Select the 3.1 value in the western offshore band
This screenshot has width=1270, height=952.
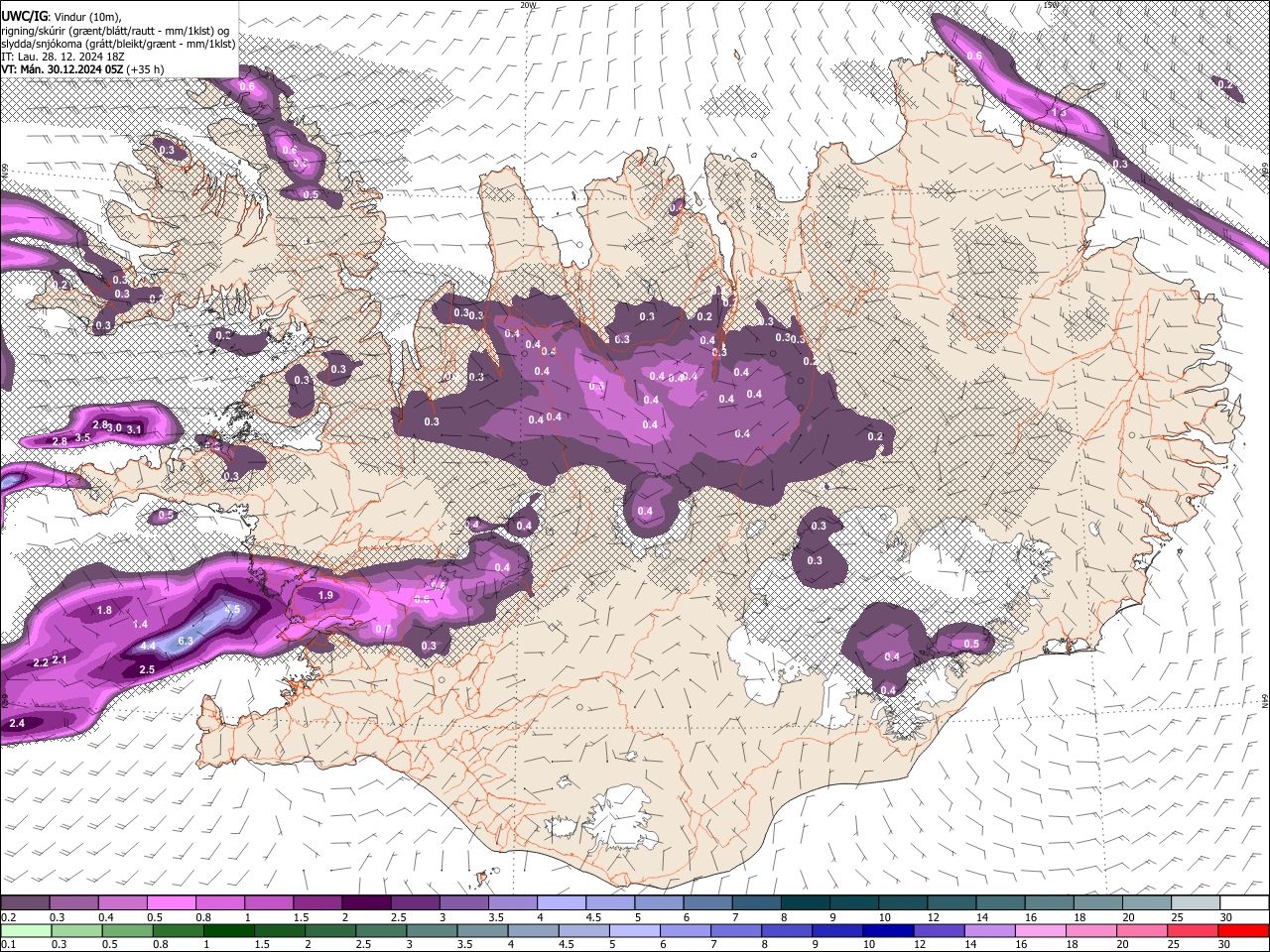tap(135, 428)
